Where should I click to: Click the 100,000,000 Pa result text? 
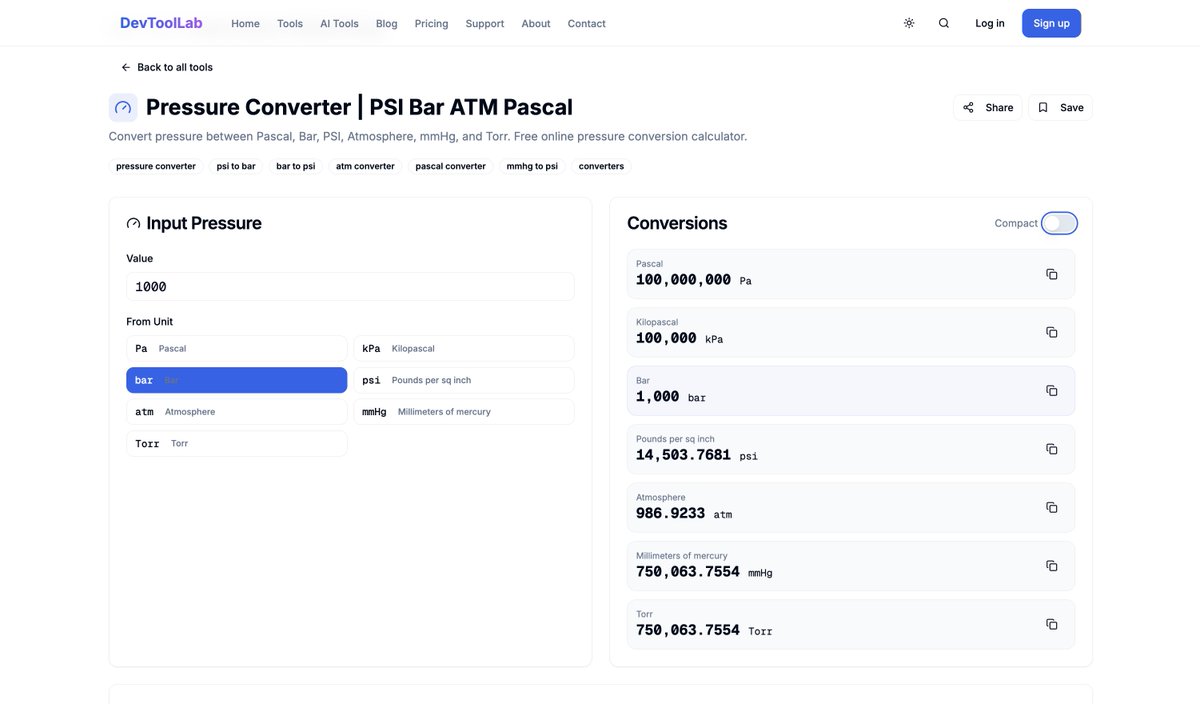(694, 280)
